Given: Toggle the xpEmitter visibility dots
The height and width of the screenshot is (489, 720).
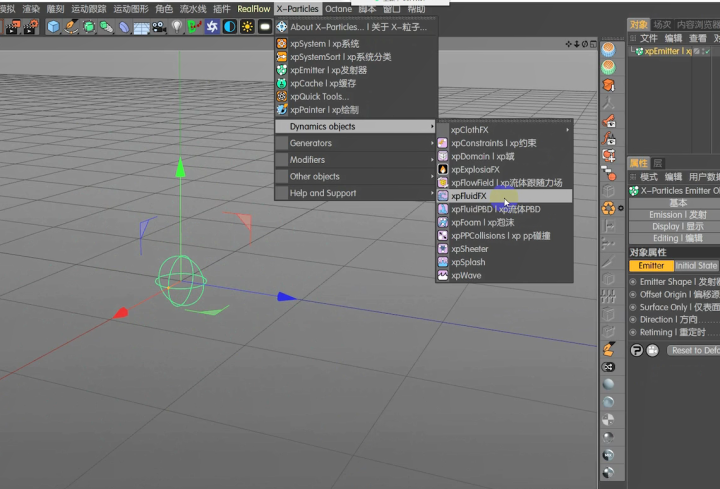Looking at the screenshot, I should click(703, 51).
